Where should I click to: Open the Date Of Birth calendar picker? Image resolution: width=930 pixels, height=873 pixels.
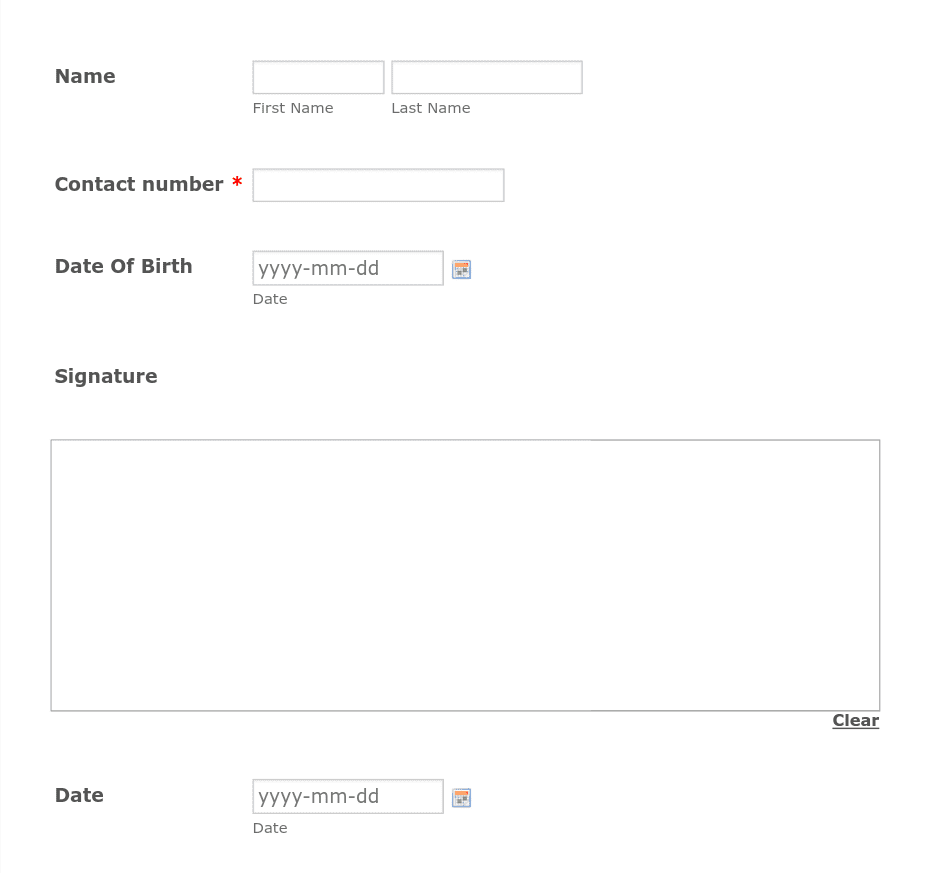(461, 269)
